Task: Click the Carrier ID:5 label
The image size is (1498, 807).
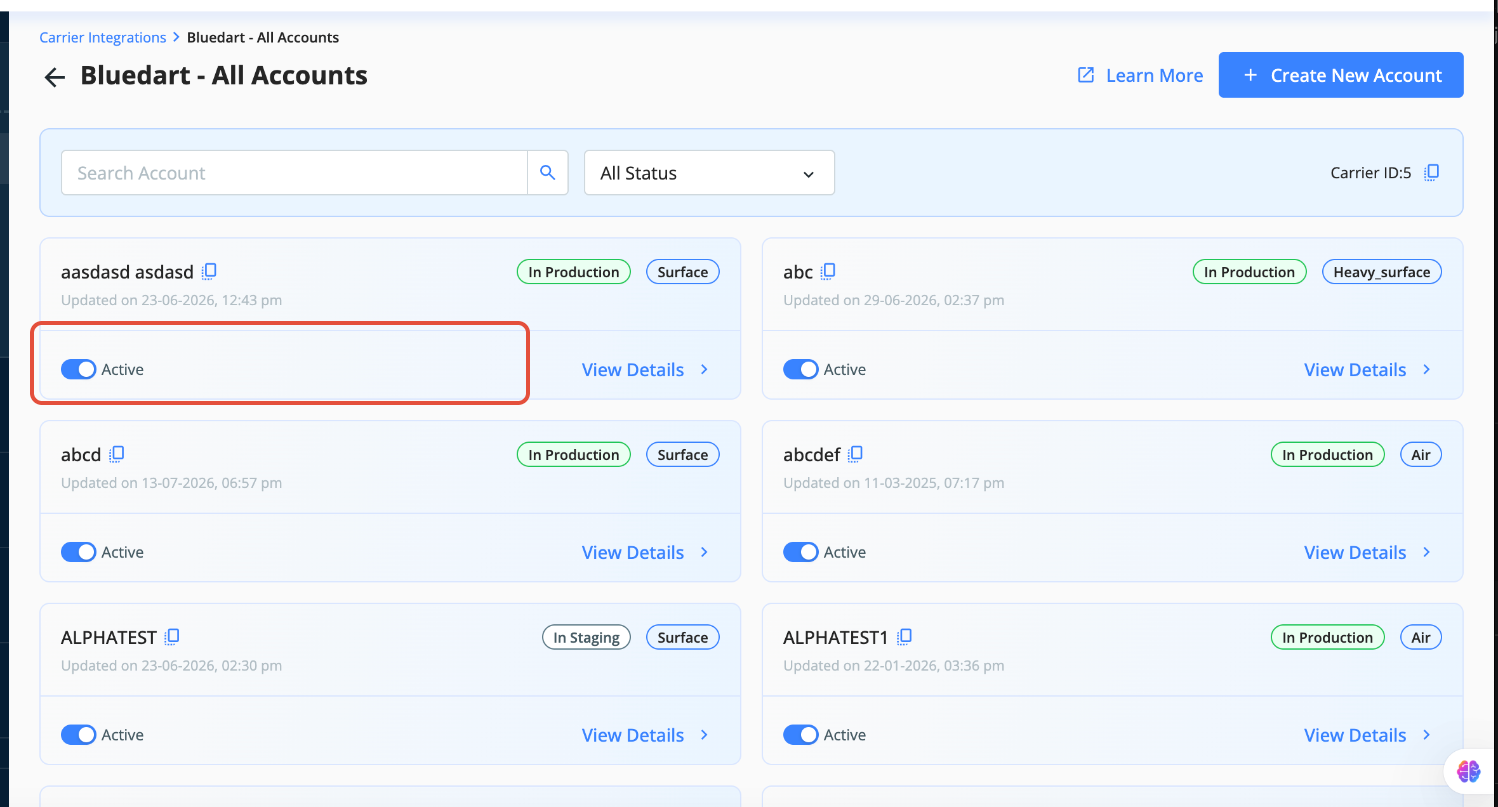Action: (1371, 173)
